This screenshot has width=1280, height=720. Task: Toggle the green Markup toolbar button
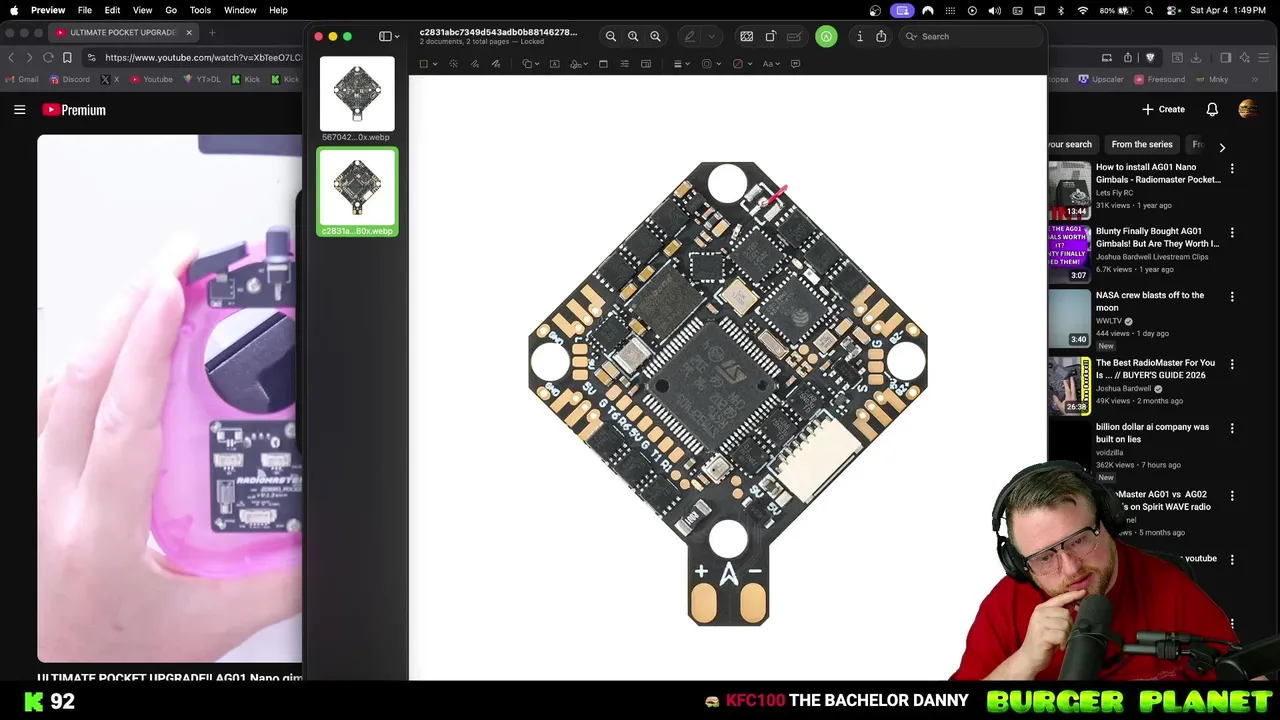(826, 36)
